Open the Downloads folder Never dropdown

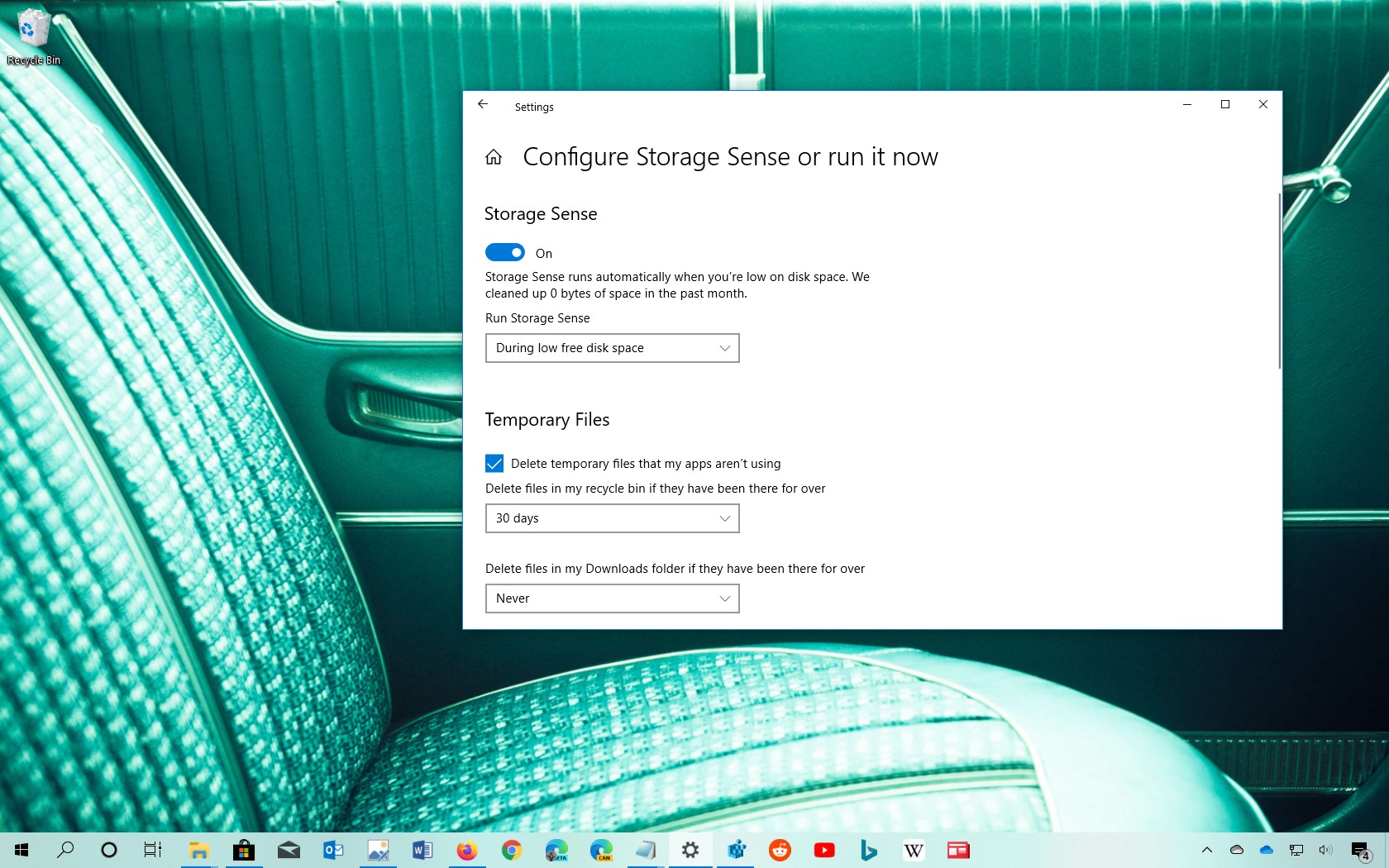(x=612, y=598)
